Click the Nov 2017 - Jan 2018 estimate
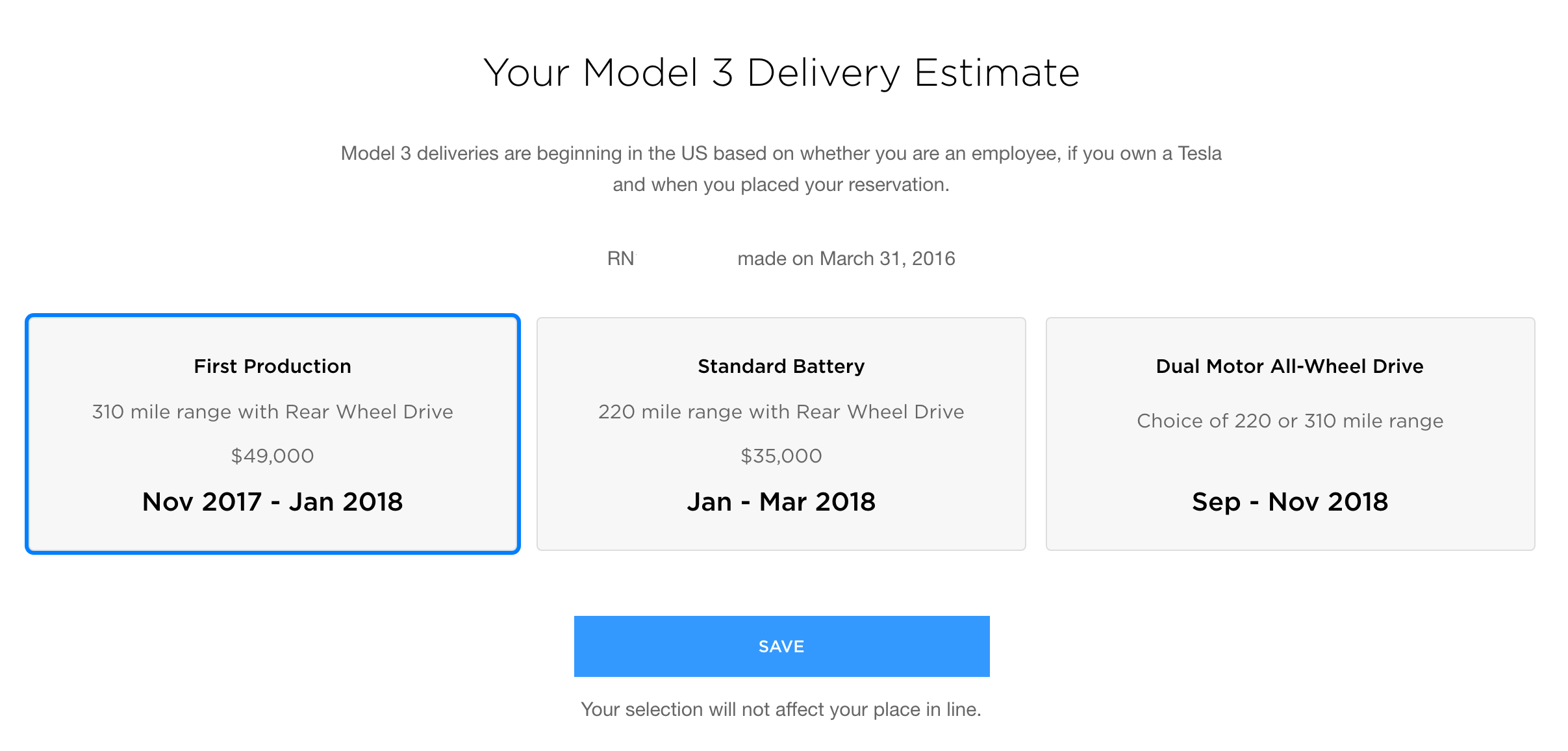This screenshot has width=1568, height=751. pos(272,502)
